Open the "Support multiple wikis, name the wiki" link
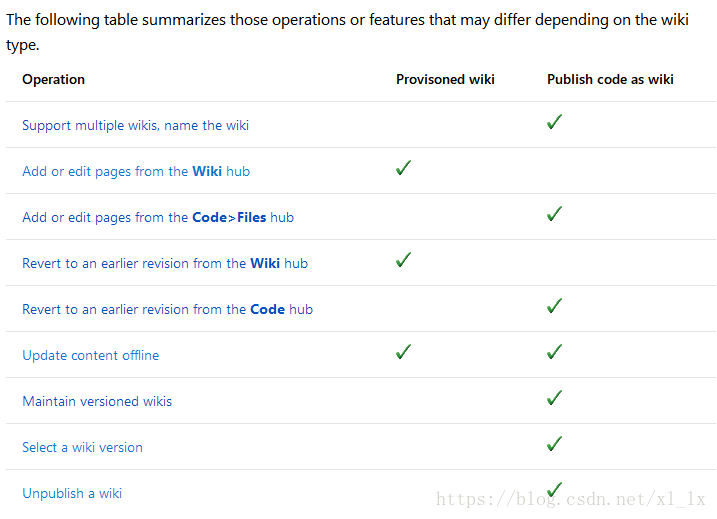Screen dimensions: 717x519 [135, 125]
